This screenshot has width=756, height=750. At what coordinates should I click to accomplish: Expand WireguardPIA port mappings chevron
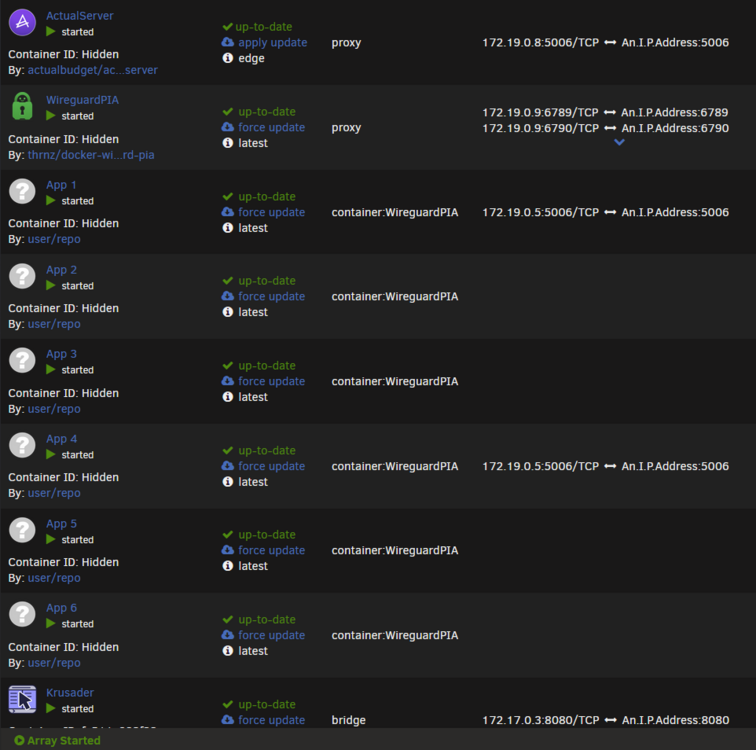[x=620, y=142]
